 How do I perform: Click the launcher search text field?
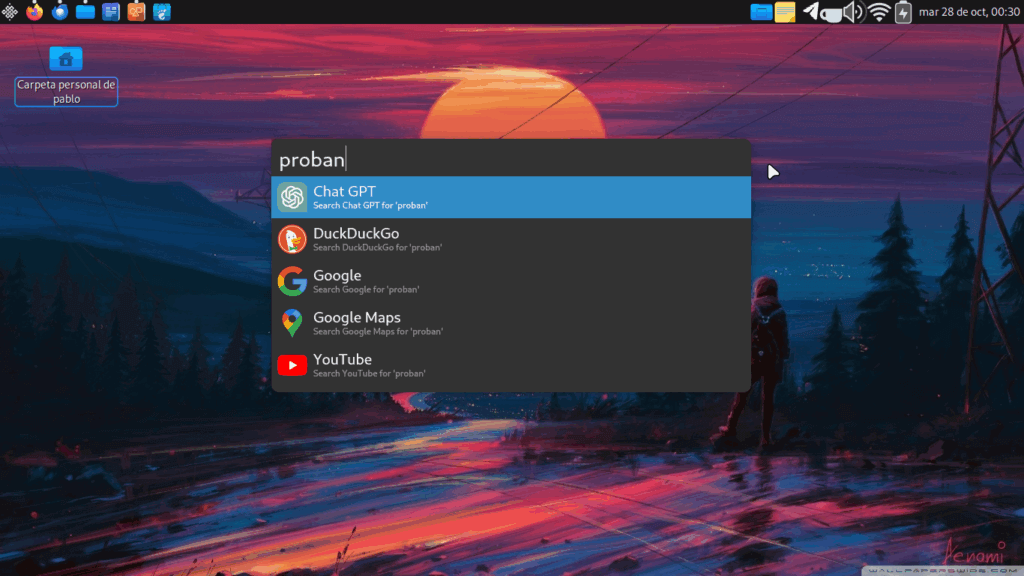pyautogui.click(x=511, y=159)
